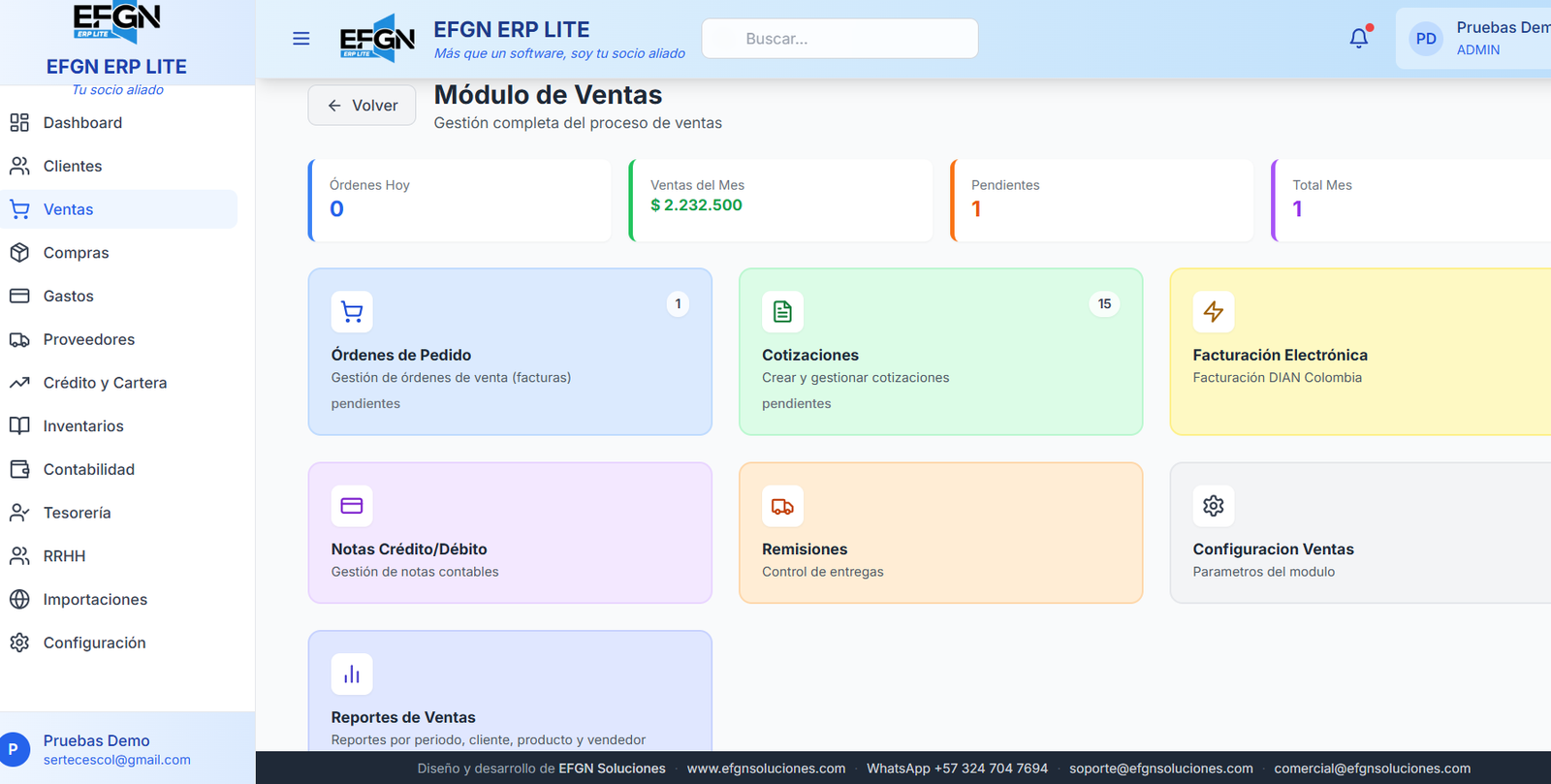Click RRHH label in sidebar

tap(64, 556)
